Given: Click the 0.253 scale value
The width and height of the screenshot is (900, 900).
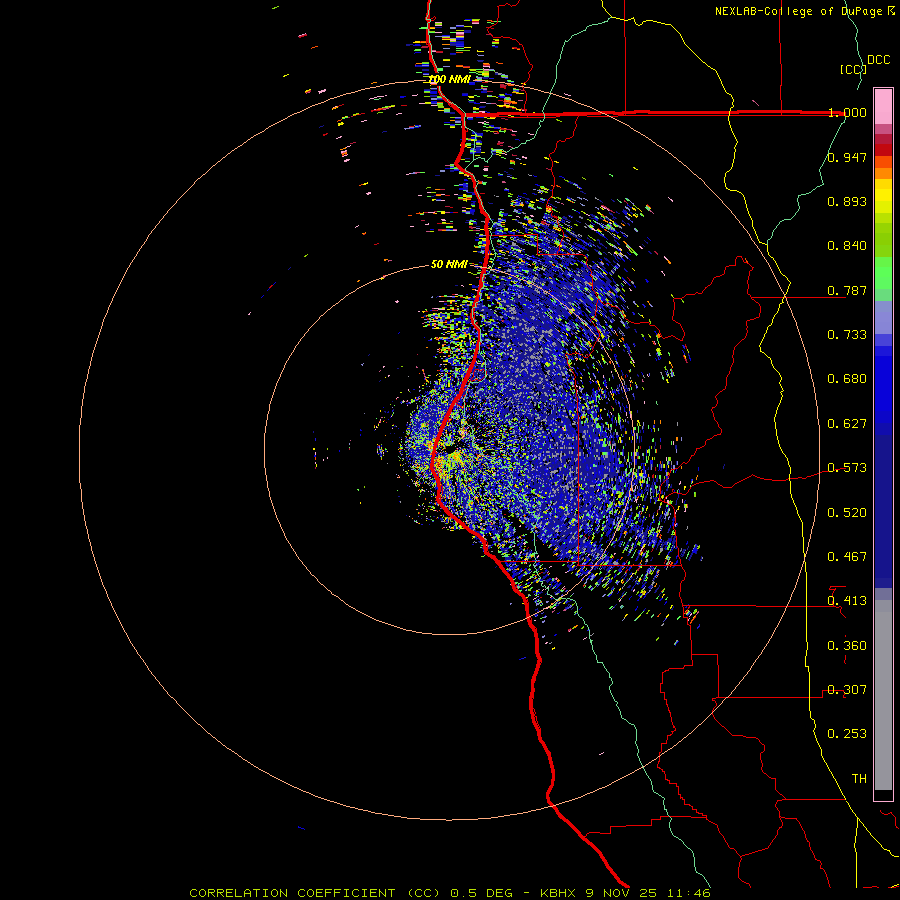Looking at the screenshot, I should click(847, 734).
